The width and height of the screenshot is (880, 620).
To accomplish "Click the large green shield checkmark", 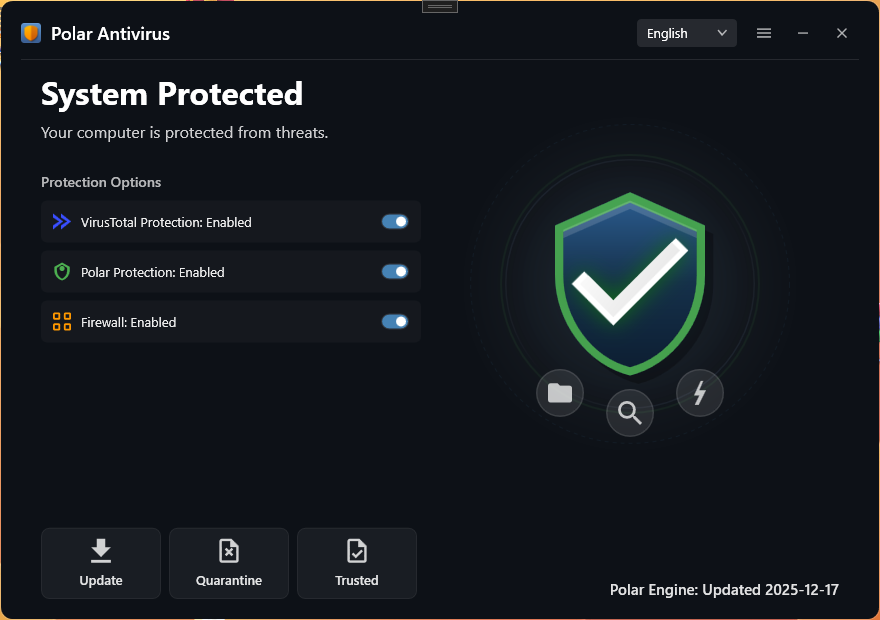I will (630, 282).
